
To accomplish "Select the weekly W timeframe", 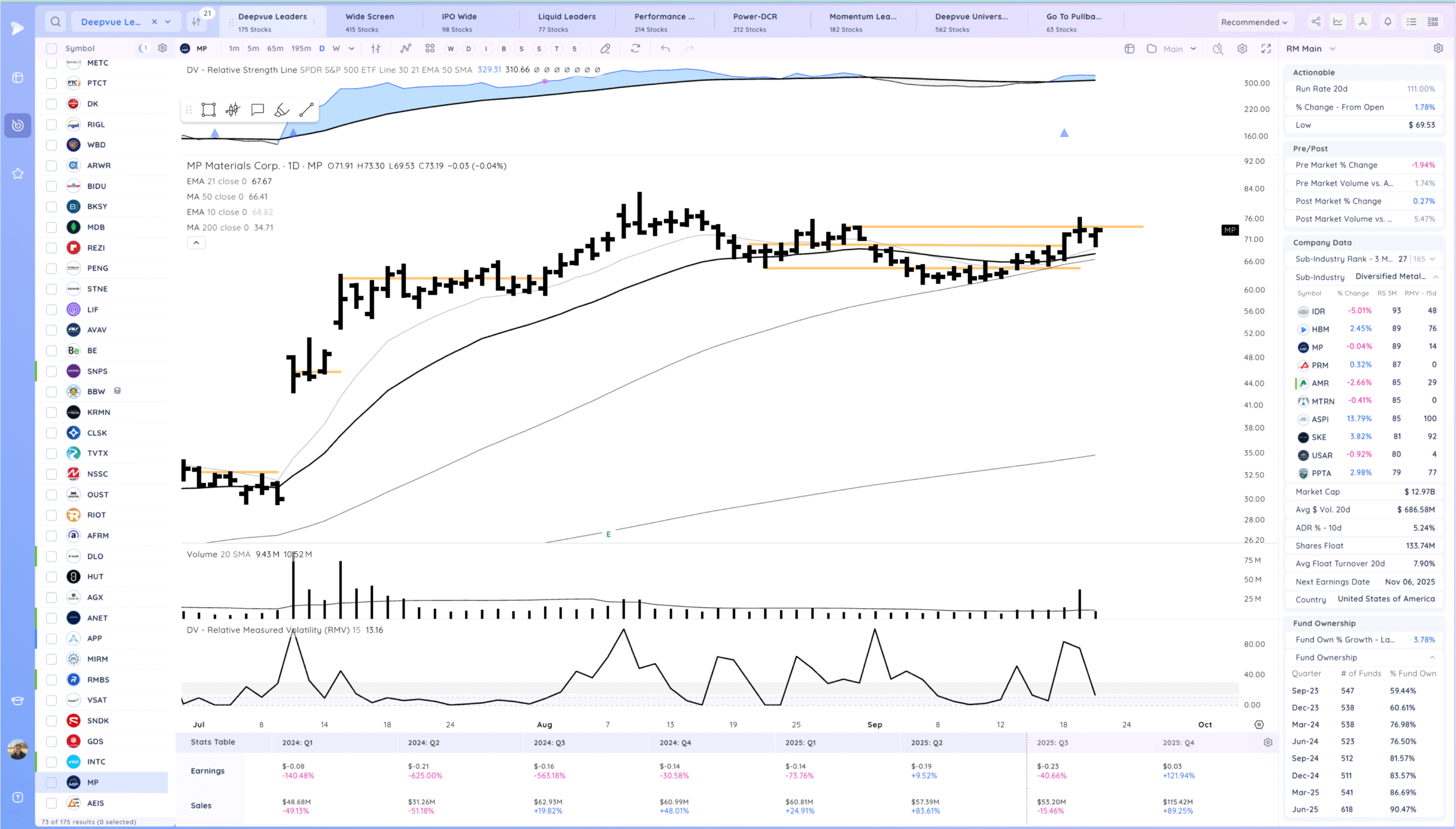I will coord(336,48).
